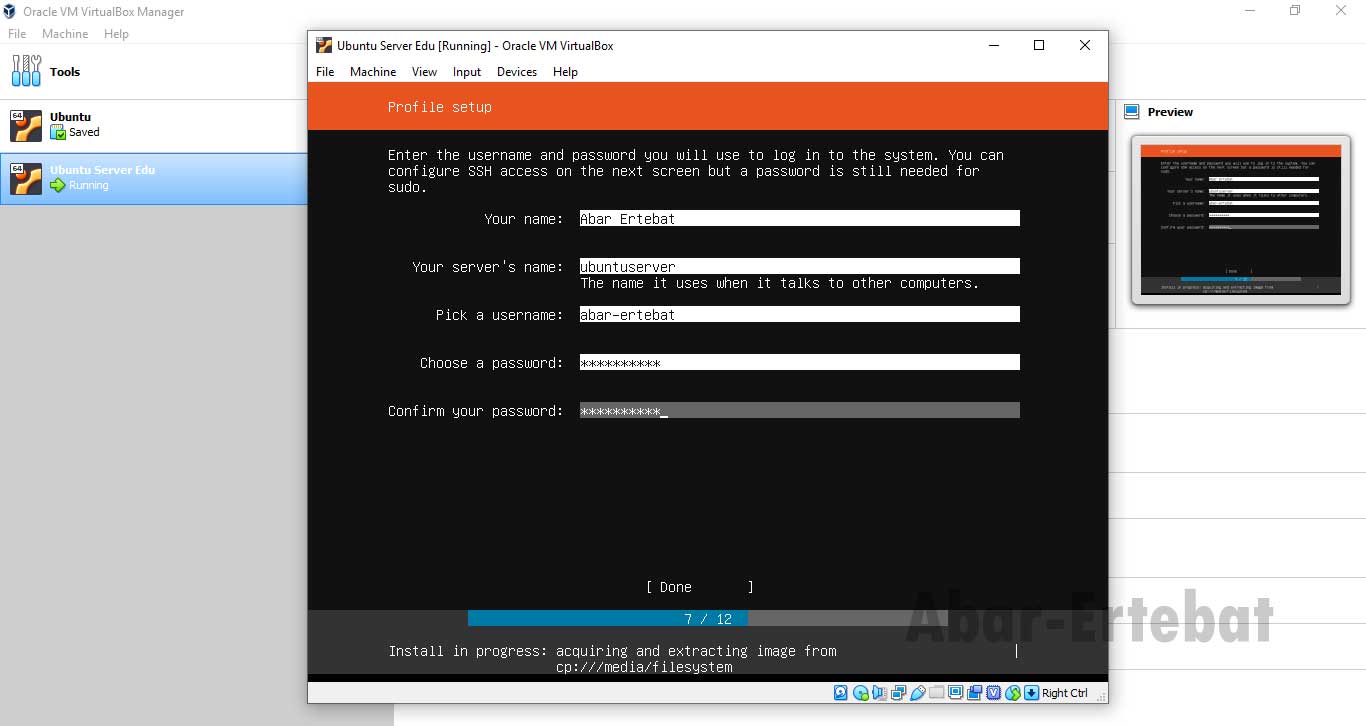Screen dimensions: 1366x726
Task: Open Machine menu in VirtualBox Manager window
Action: (x=65, y=34)
